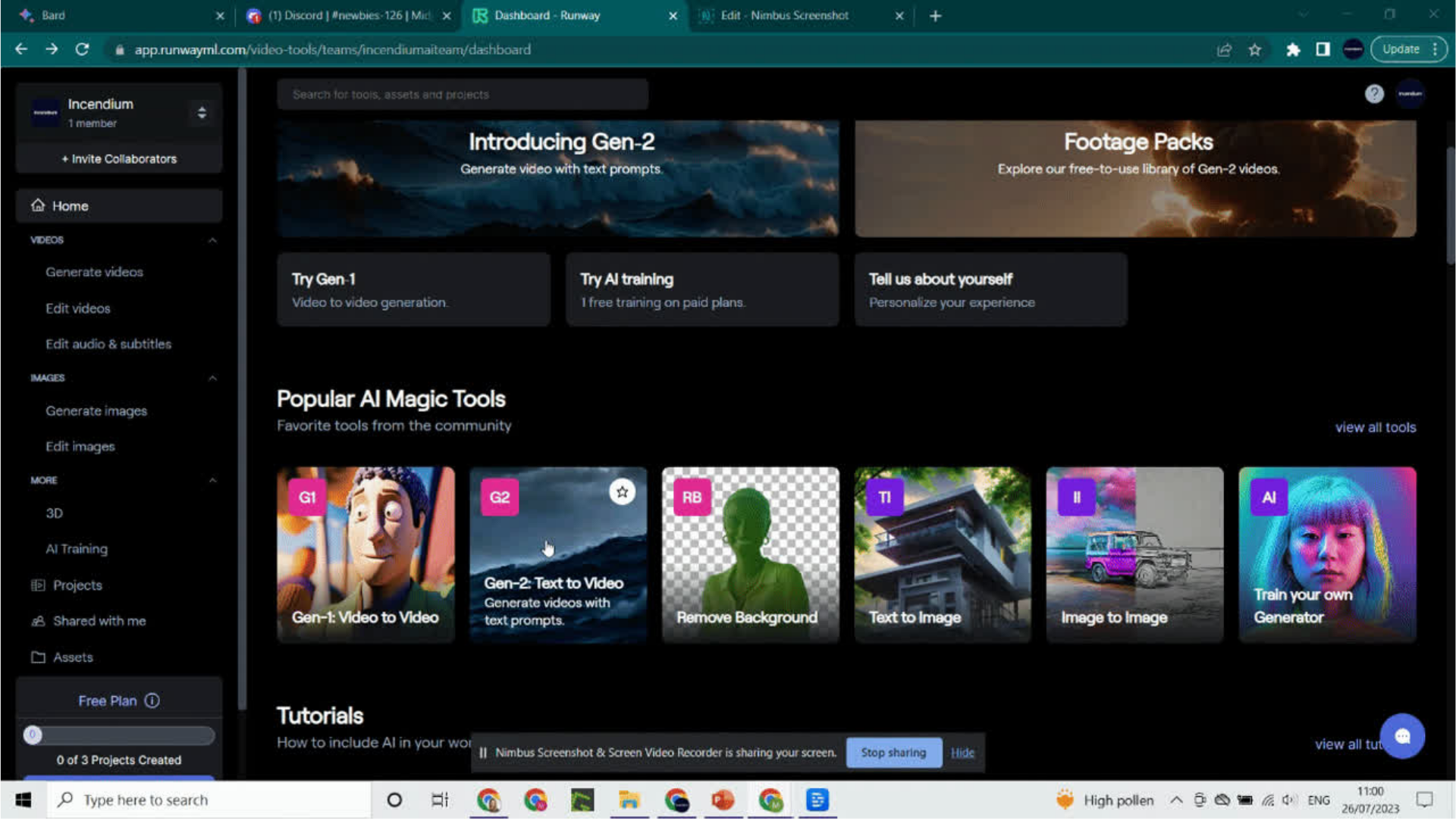Go forward with the browser forward arrow

tap(52, 49)
